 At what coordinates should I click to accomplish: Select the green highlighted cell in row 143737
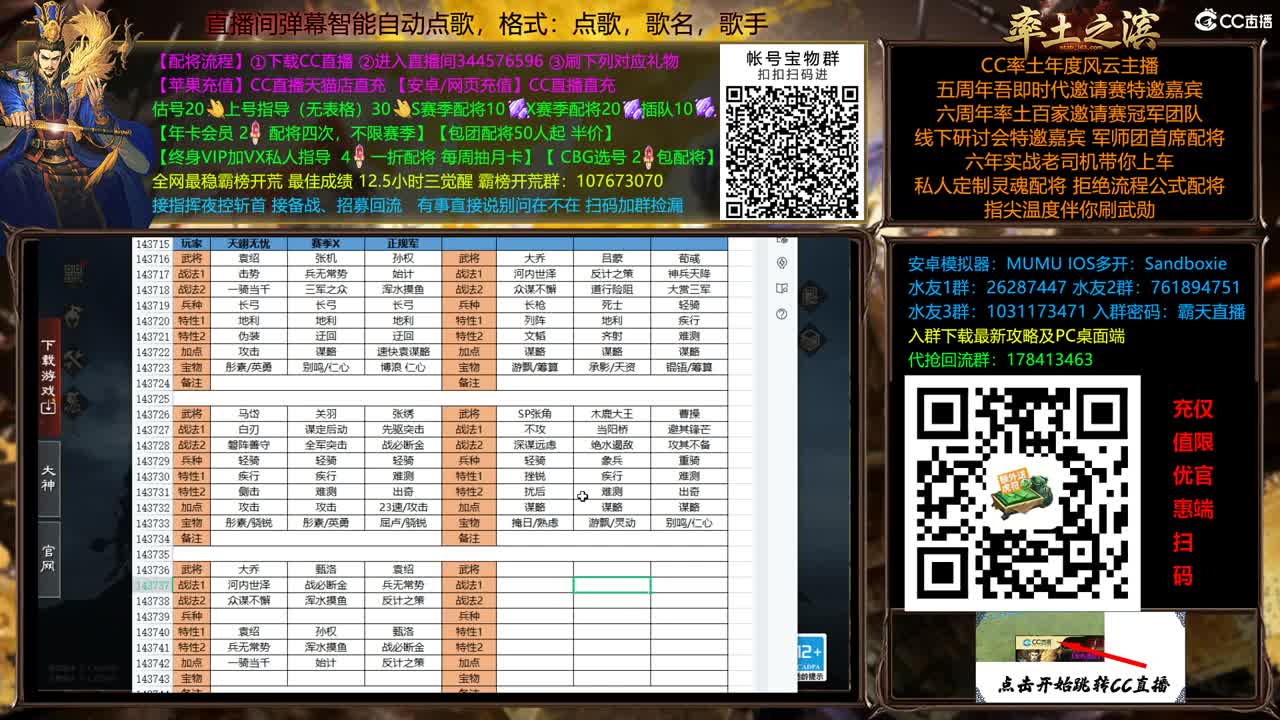click(613, 583)
